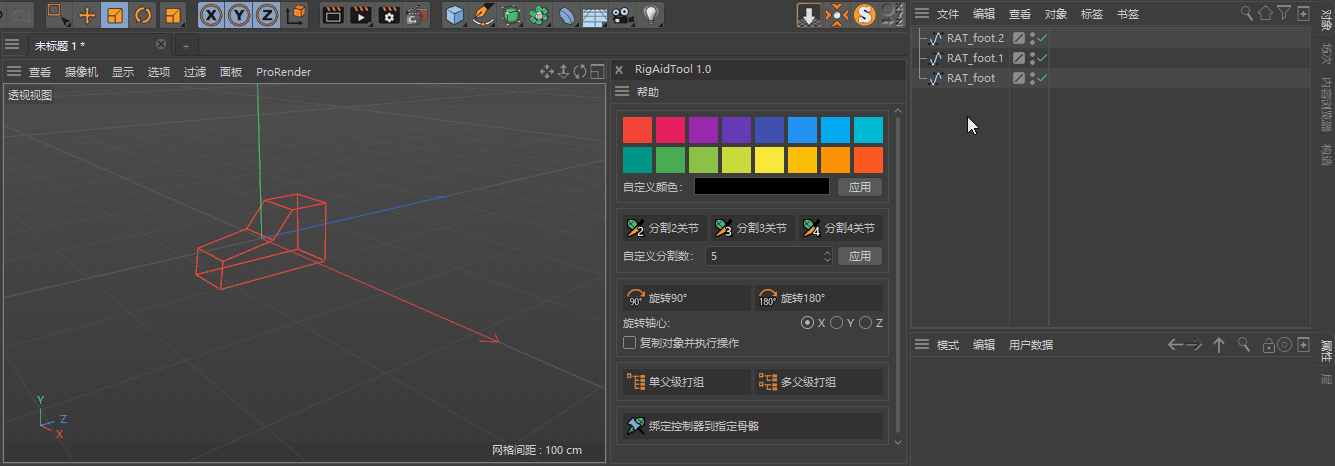The width and height of the screenshot is (1335, 466).
Task: Select the spline pen tool
Action: pos(483,14)
